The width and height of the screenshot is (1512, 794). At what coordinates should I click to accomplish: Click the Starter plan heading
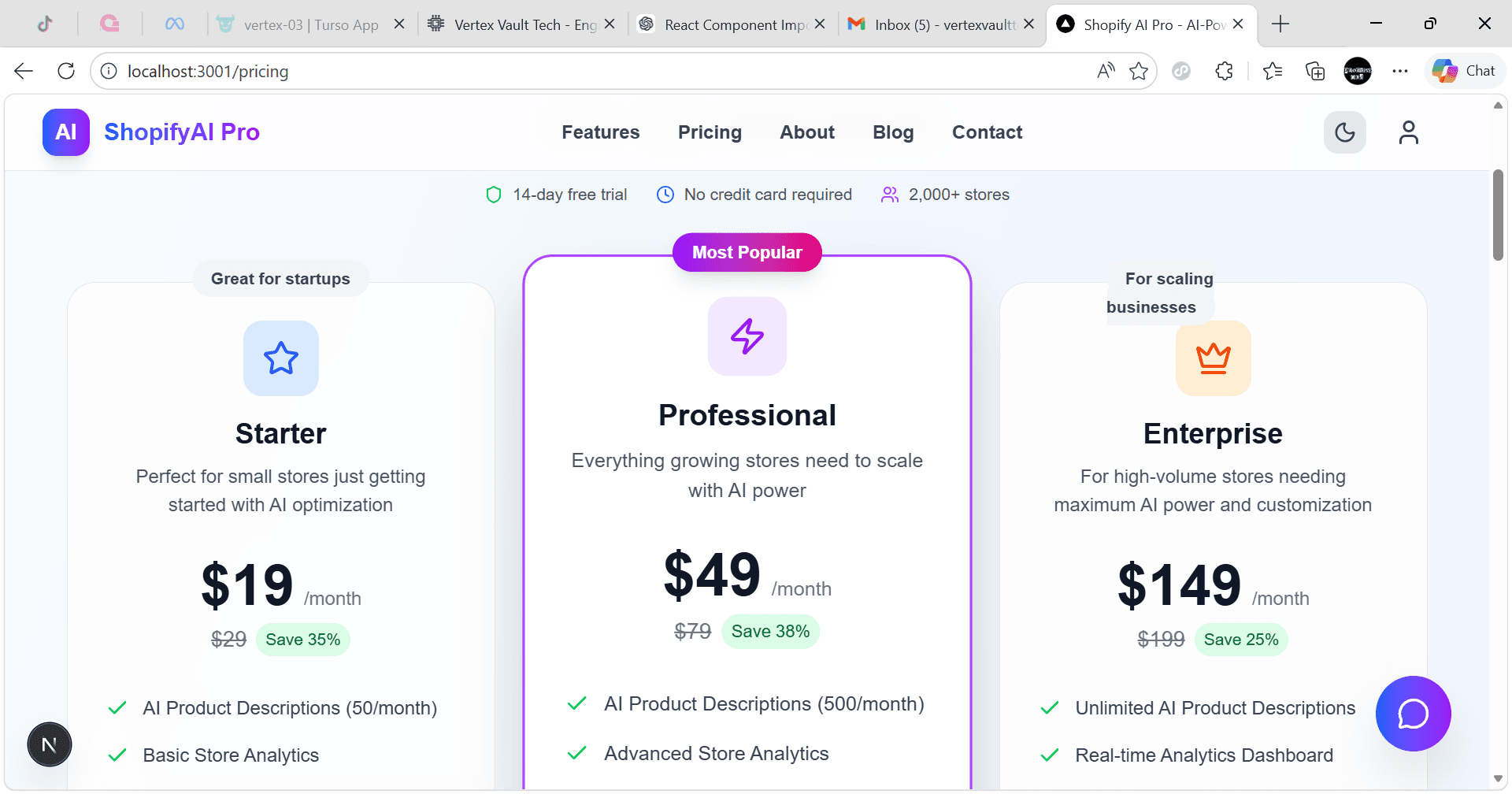pyautogui.click(x=280, y=434)
